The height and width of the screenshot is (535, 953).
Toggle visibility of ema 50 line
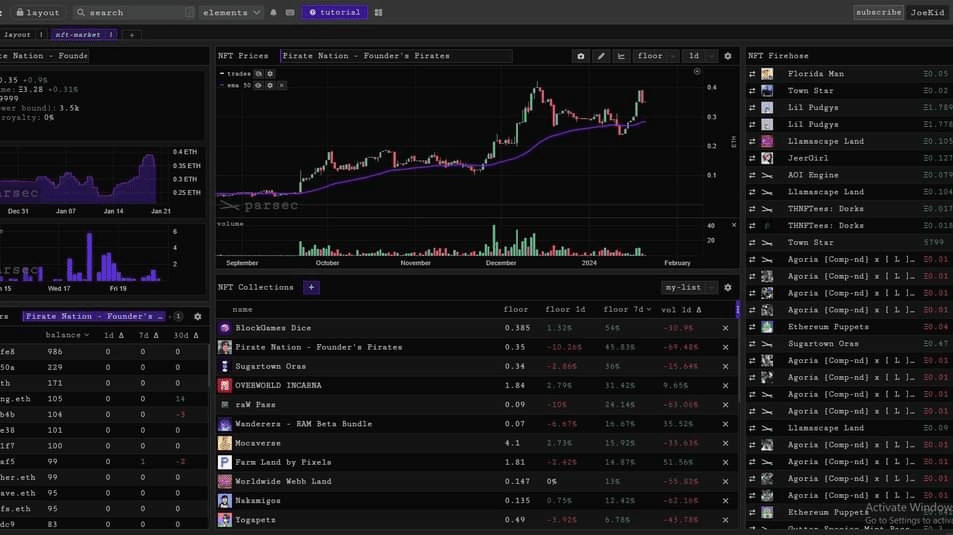point(258,86)
